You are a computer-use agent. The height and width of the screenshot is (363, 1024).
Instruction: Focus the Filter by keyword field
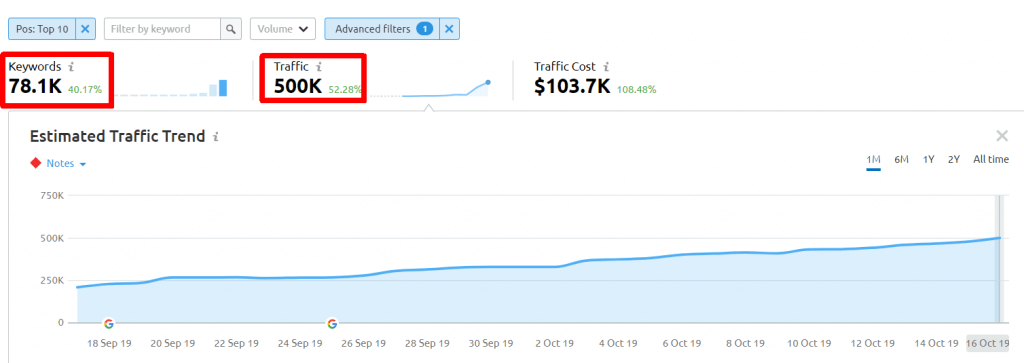pyautogui.click(x=163, y=29)
